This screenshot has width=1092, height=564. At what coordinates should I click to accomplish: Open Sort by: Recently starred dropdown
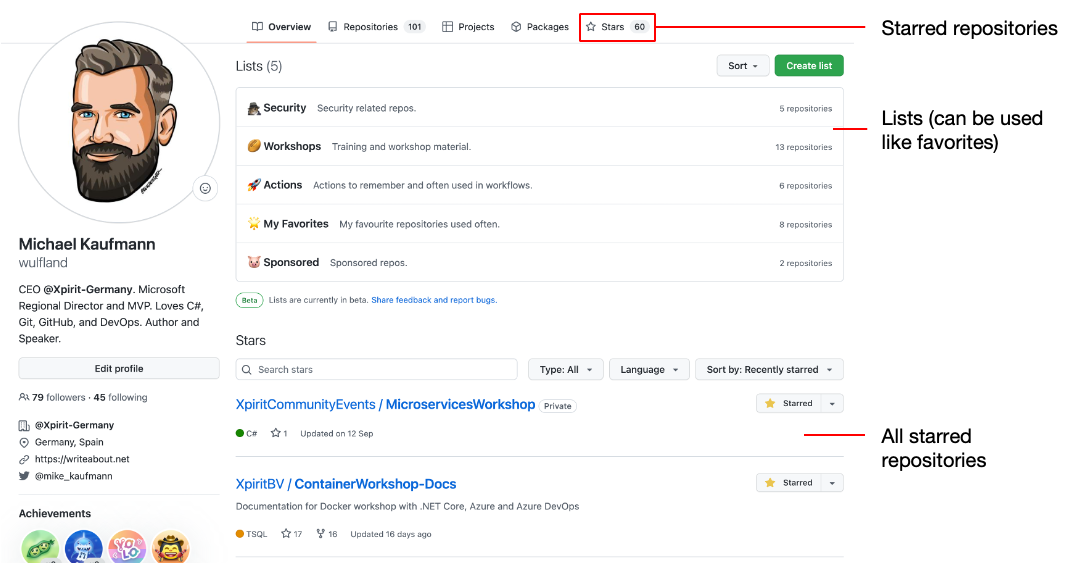(x=769, y=370)
